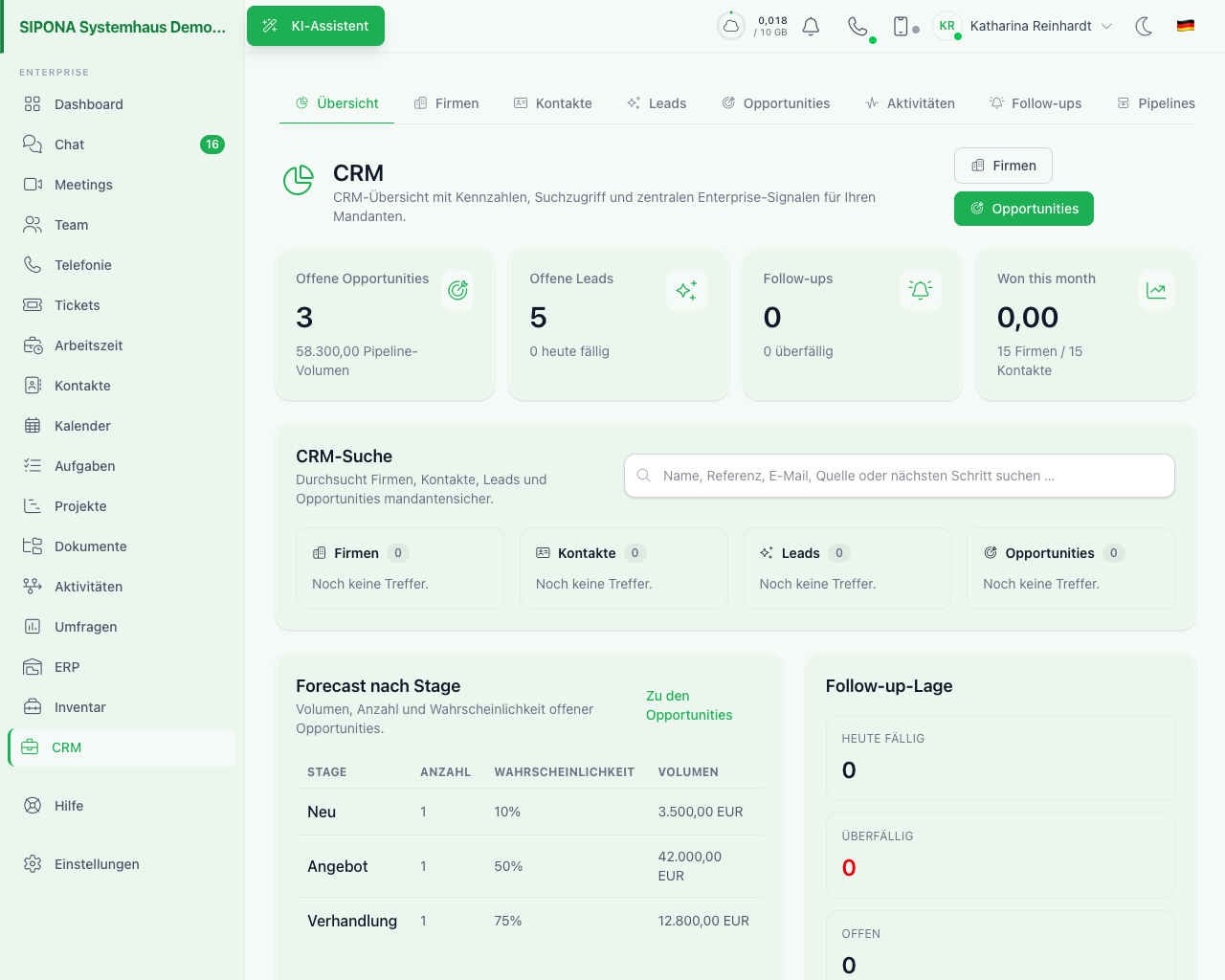Click the Follow-ups alarm bell card icon

(921, 290)
